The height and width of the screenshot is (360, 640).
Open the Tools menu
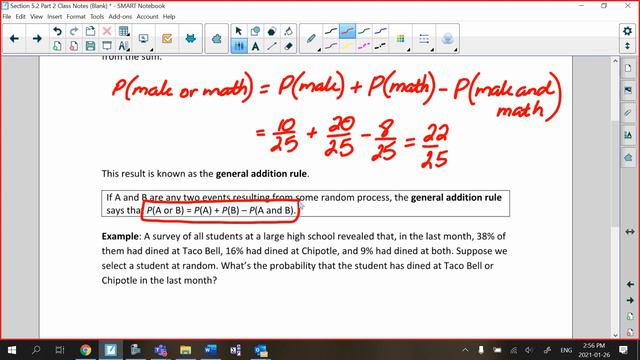click(x=97, y=17)
